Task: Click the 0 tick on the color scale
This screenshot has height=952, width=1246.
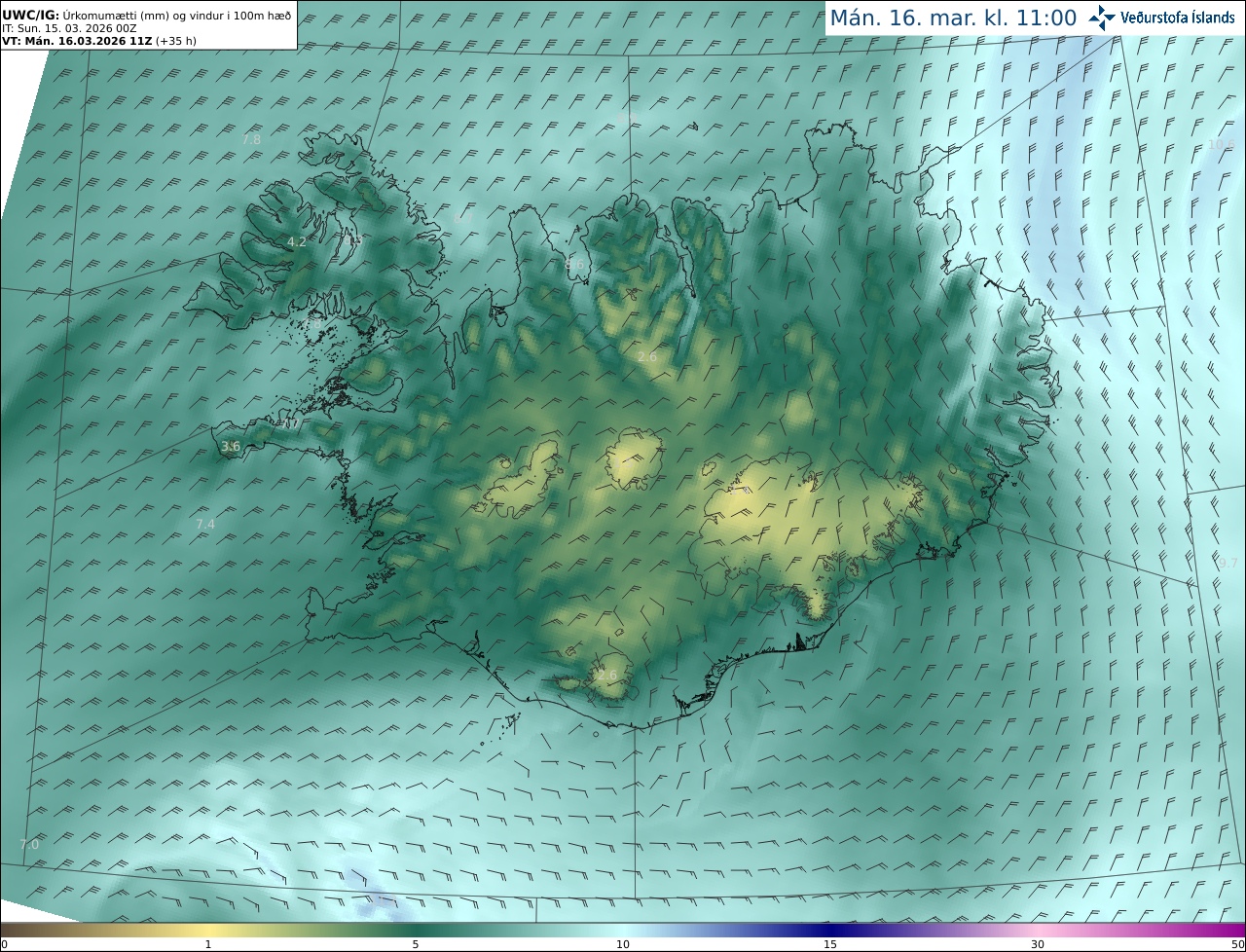Action: (x=3, y=944)
